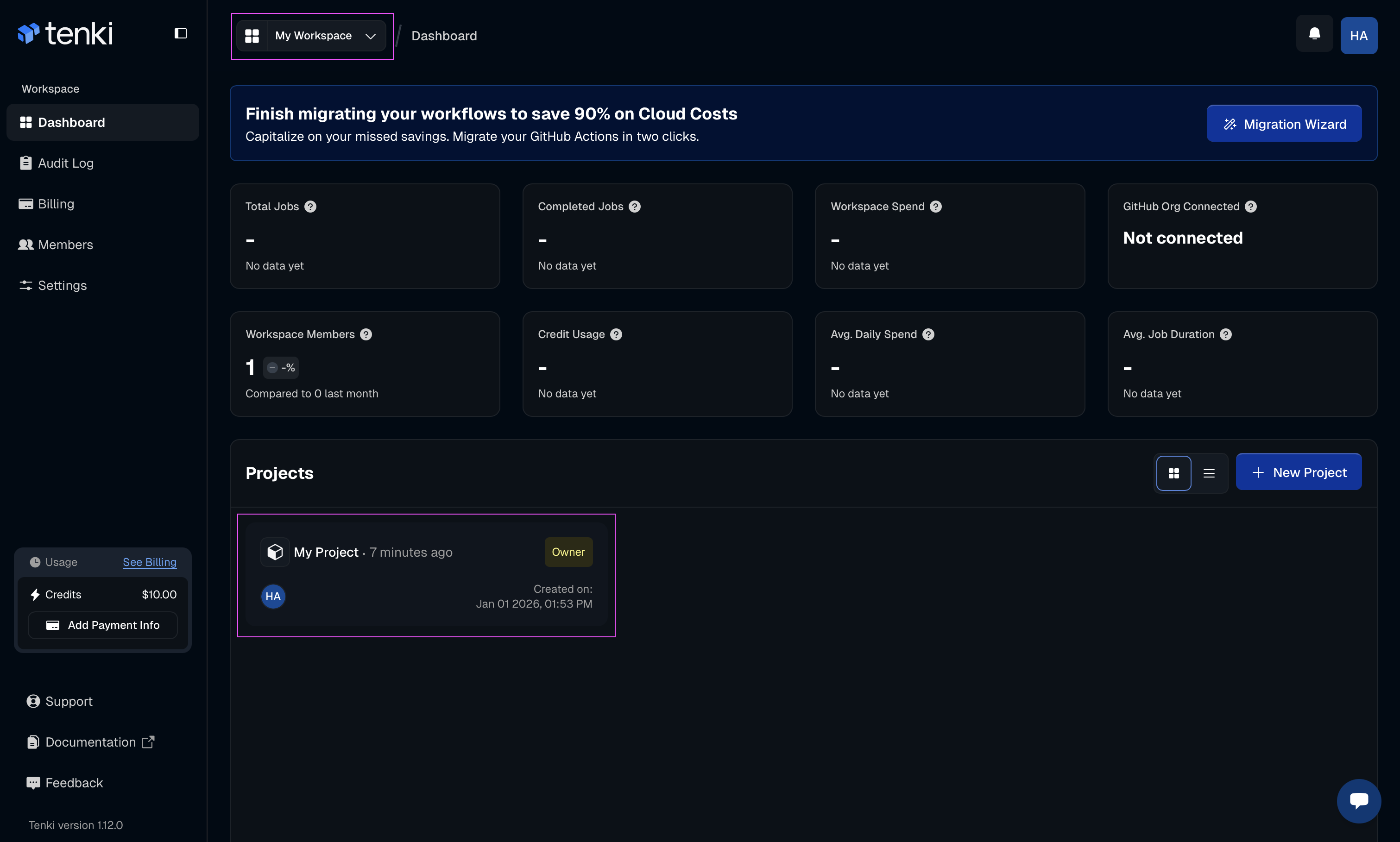Collapse the sidebar with the panel toggle

(180, 33)
